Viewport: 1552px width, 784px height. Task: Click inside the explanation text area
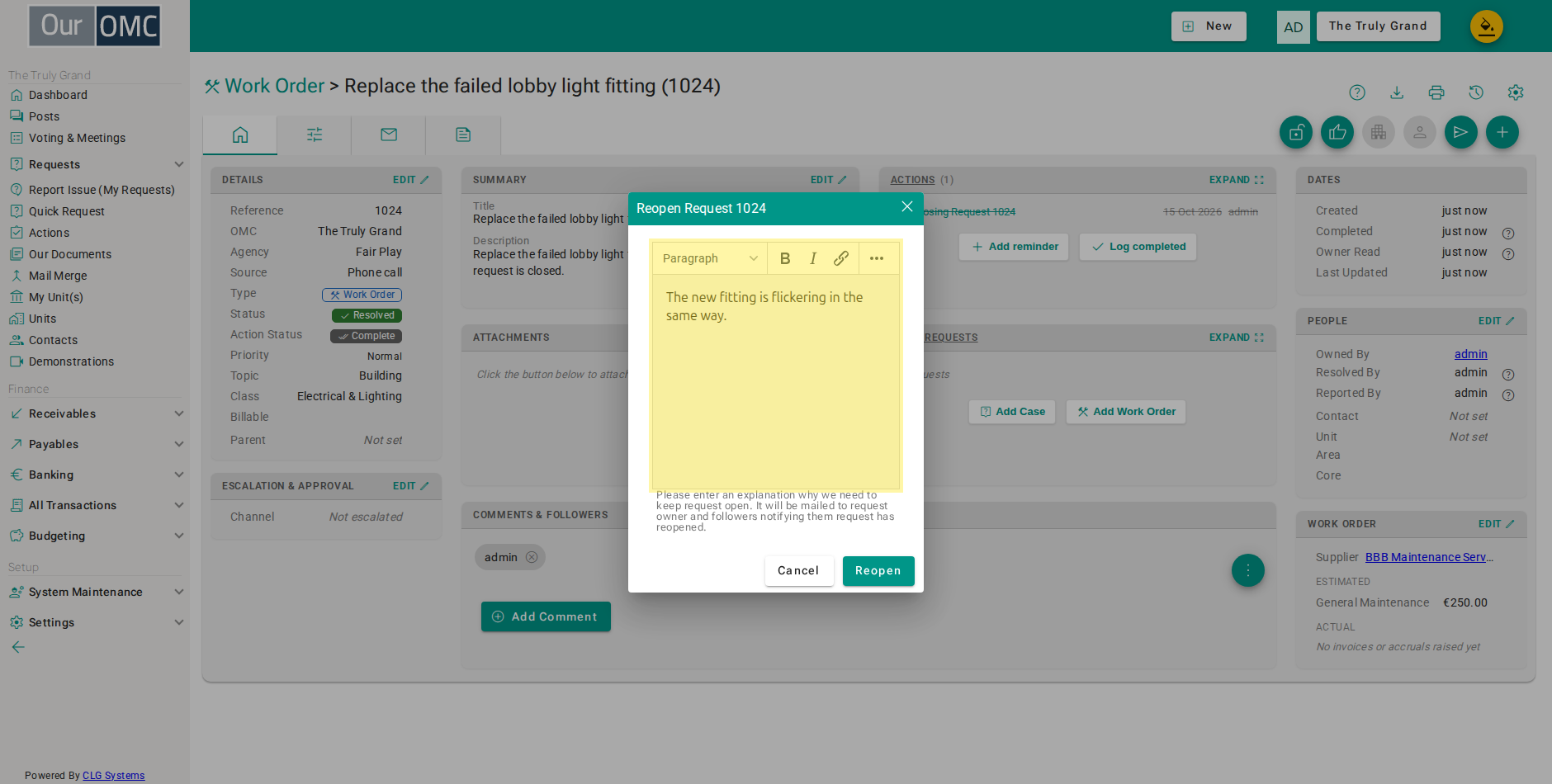[x=776, y=381]
